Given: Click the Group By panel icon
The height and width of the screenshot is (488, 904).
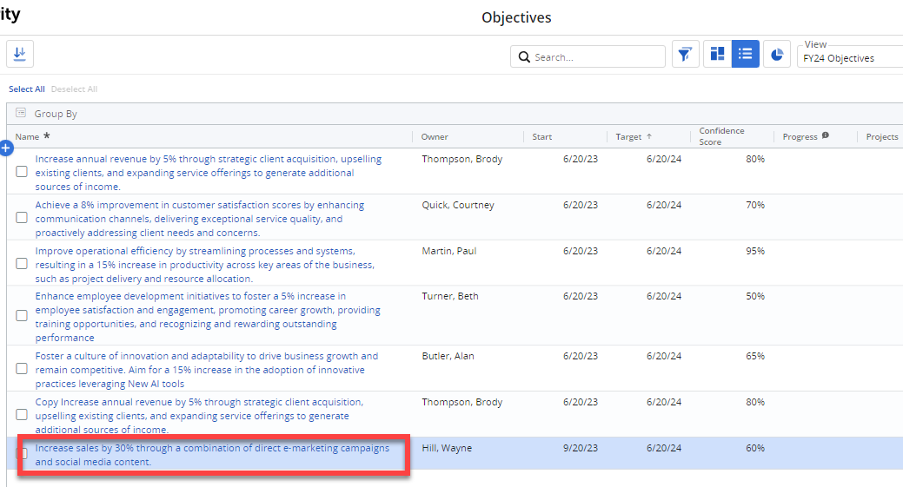Looking at the screenshot, I should pyautogui.click(x=21, y=113).
